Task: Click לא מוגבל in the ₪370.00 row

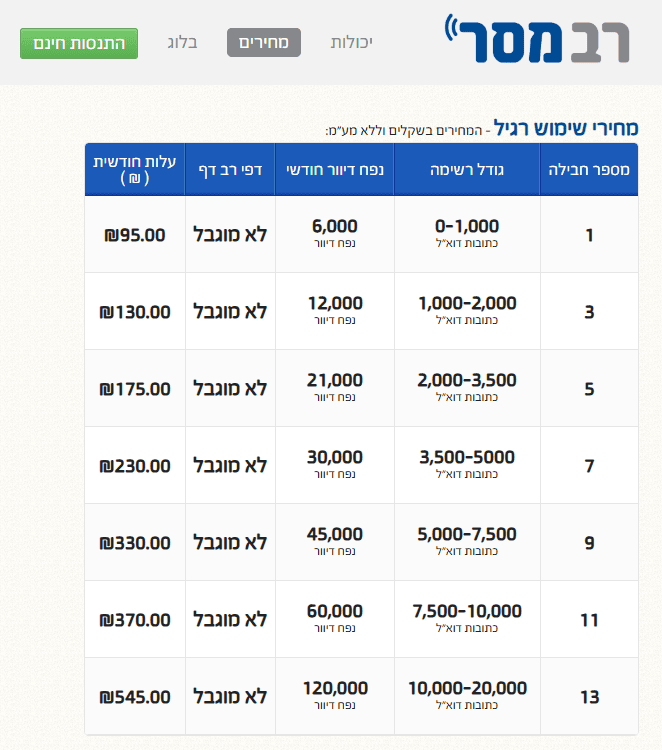Action: pyautogui.click(x=230, y=619)
